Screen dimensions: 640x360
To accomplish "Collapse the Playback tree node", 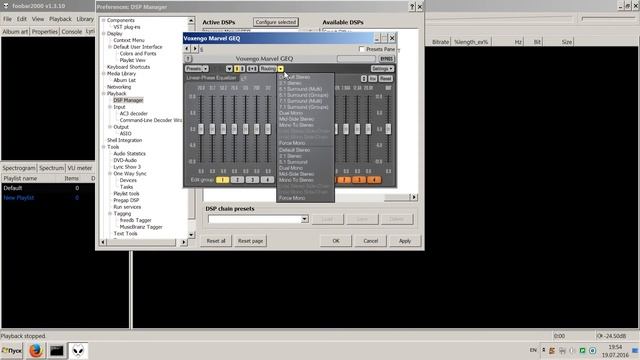I will point(104,93).
